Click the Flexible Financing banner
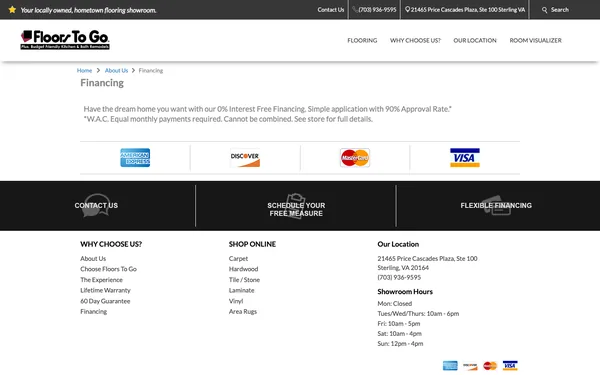600x375 pixels. (x=496, y=205)
